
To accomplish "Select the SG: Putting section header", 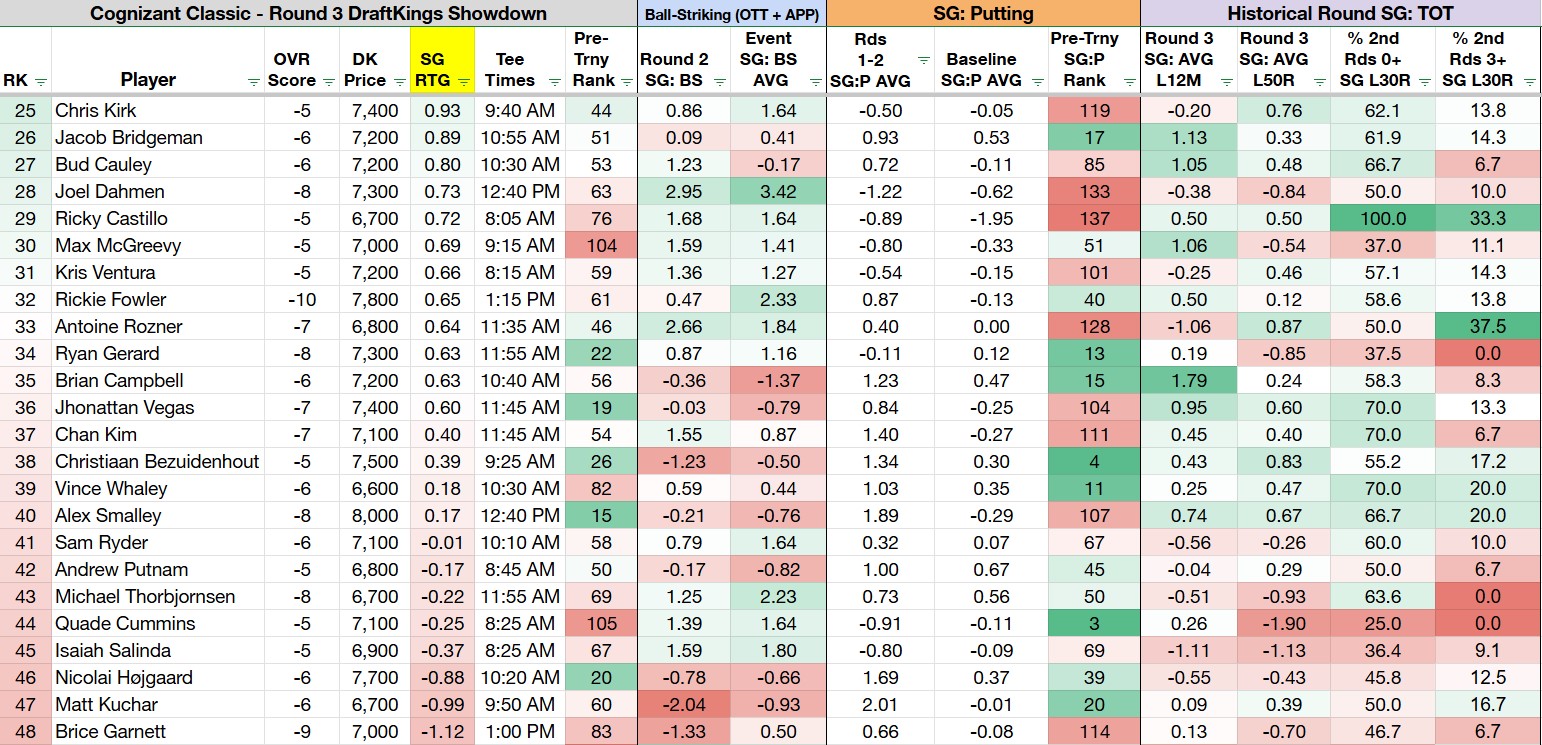I will [x=983, y=13].
